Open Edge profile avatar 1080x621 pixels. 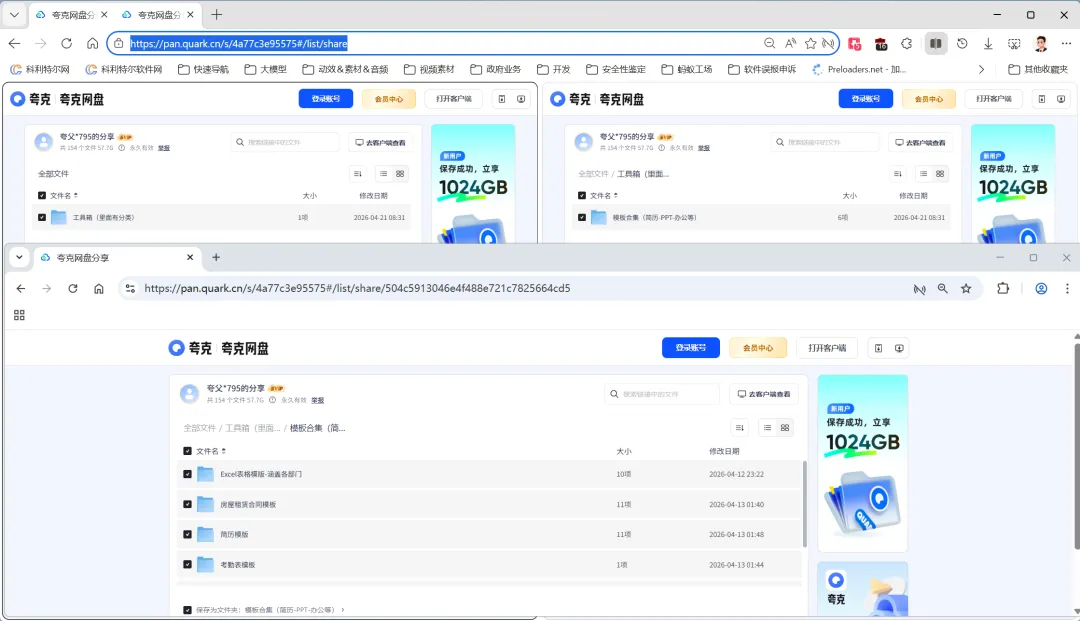pos(1041,43)
